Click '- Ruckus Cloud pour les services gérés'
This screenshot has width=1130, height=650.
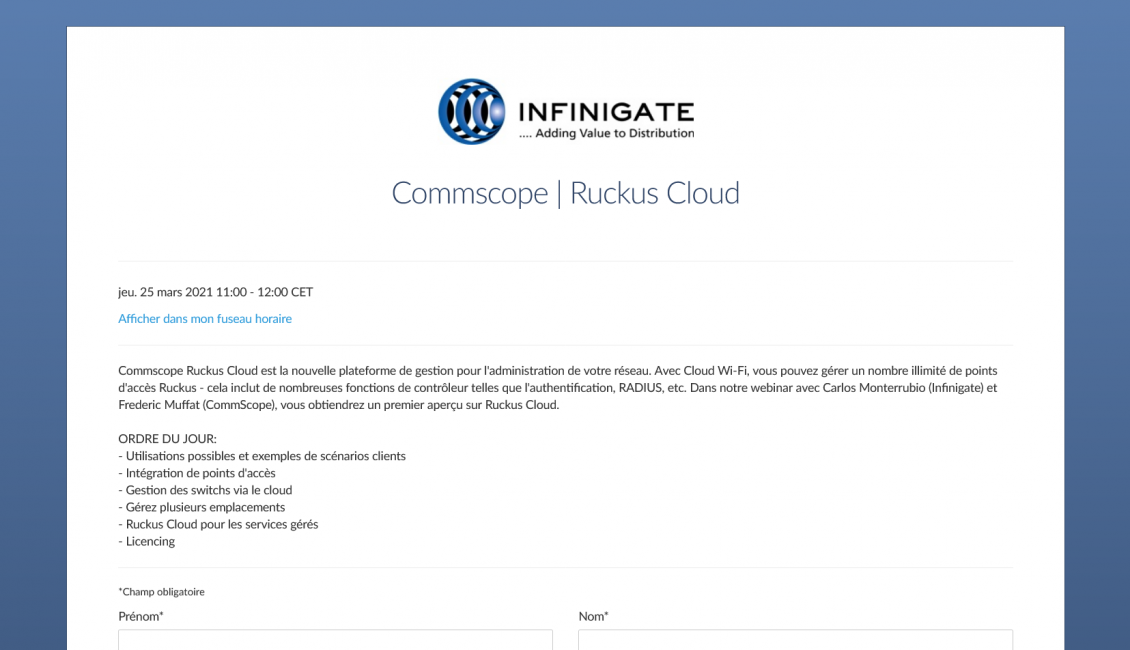[x=218, y=525]
